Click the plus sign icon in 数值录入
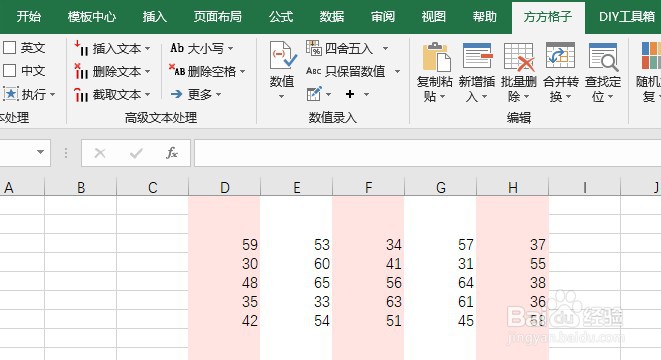661x360 pixels. coord(349,94)
